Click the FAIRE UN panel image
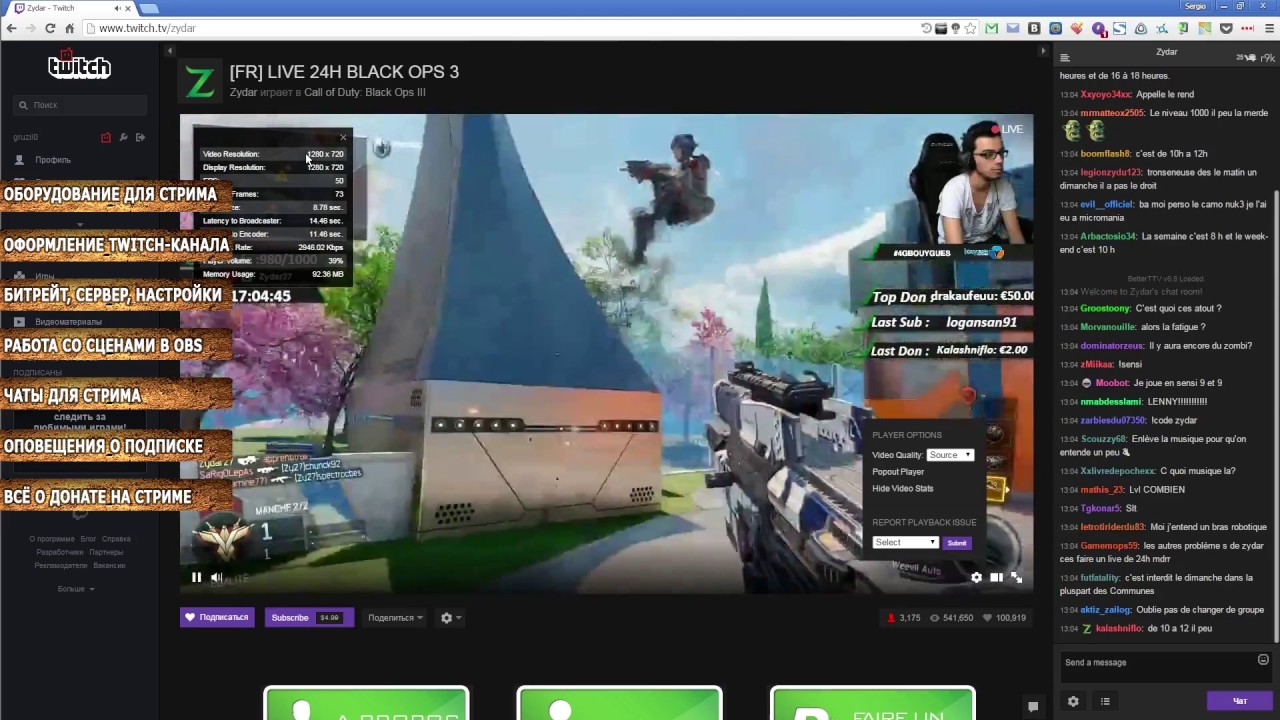Screen dimensions: 1280x720 pyautogui.click(x=873, y=703)
